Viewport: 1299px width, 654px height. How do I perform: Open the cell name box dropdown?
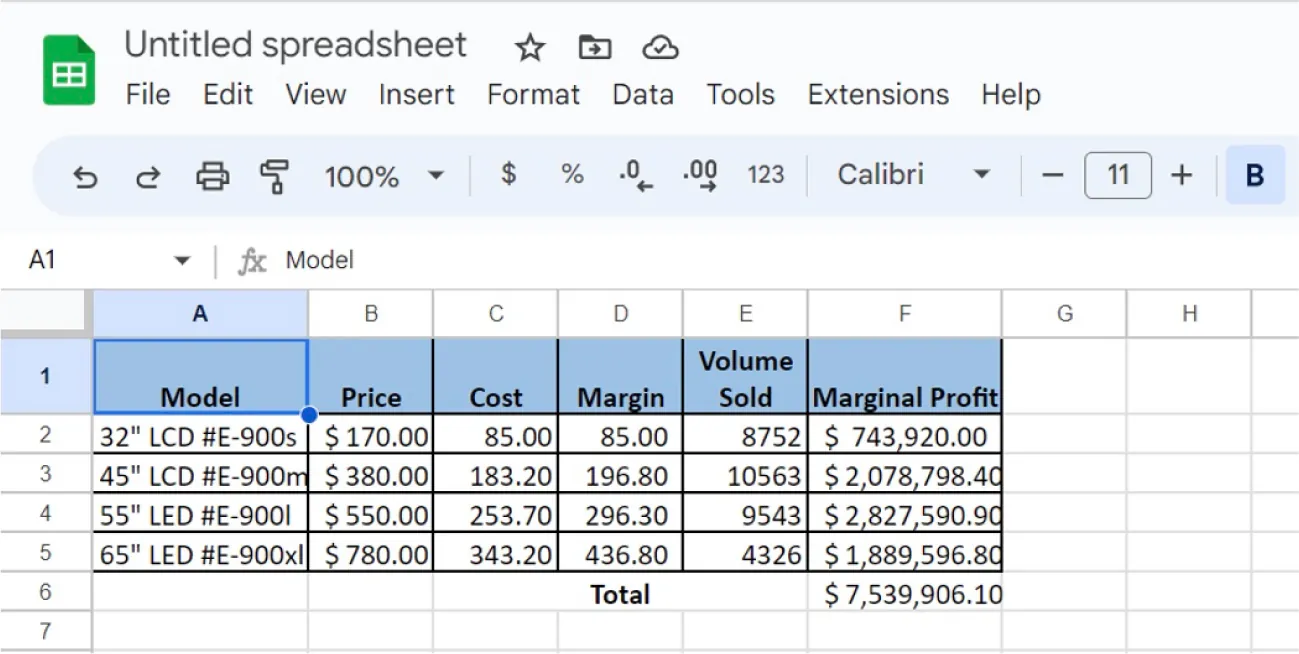[182, 259]
